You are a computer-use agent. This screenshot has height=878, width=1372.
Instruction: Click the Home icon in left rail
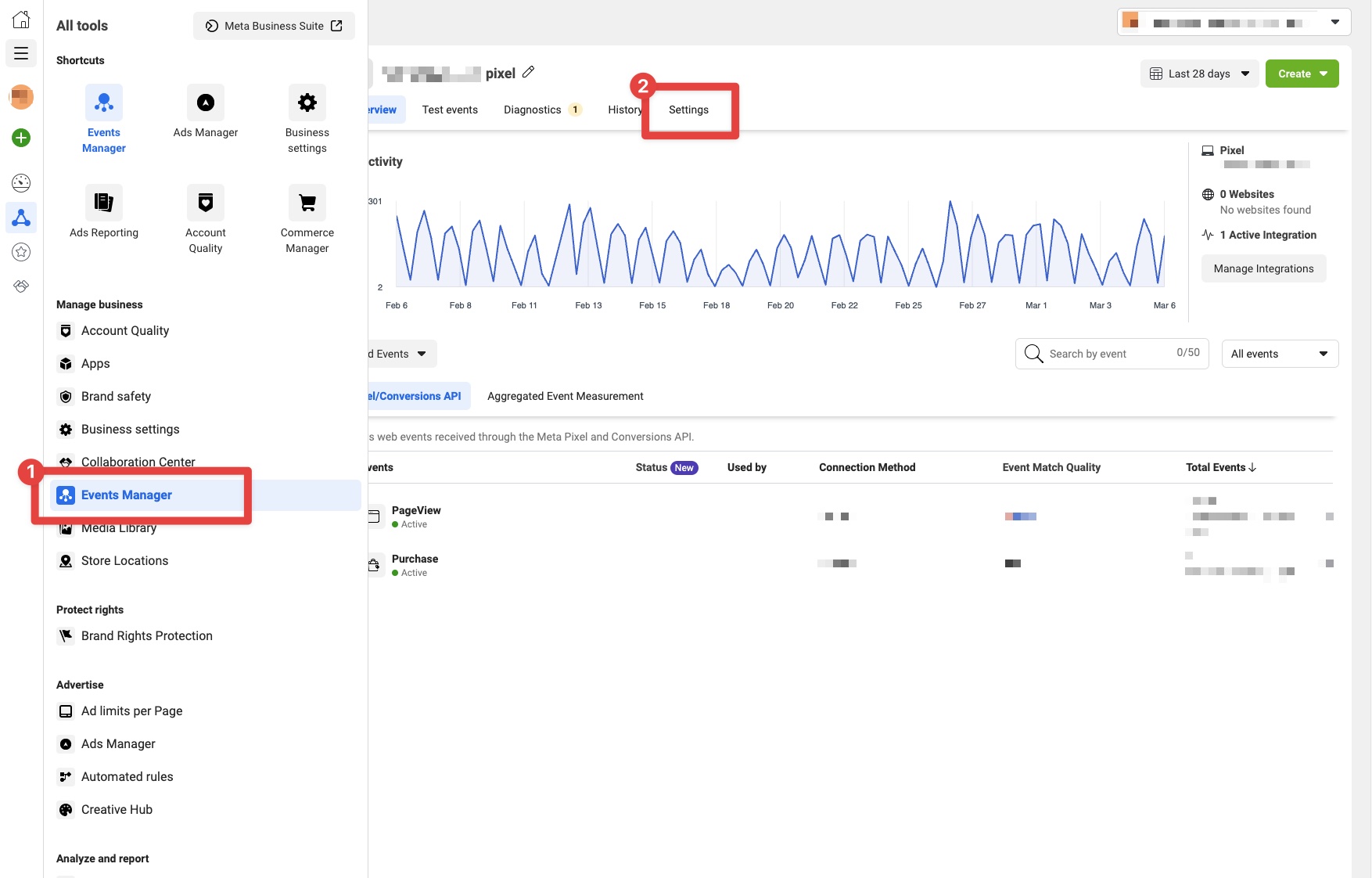[x=21, y=20]
